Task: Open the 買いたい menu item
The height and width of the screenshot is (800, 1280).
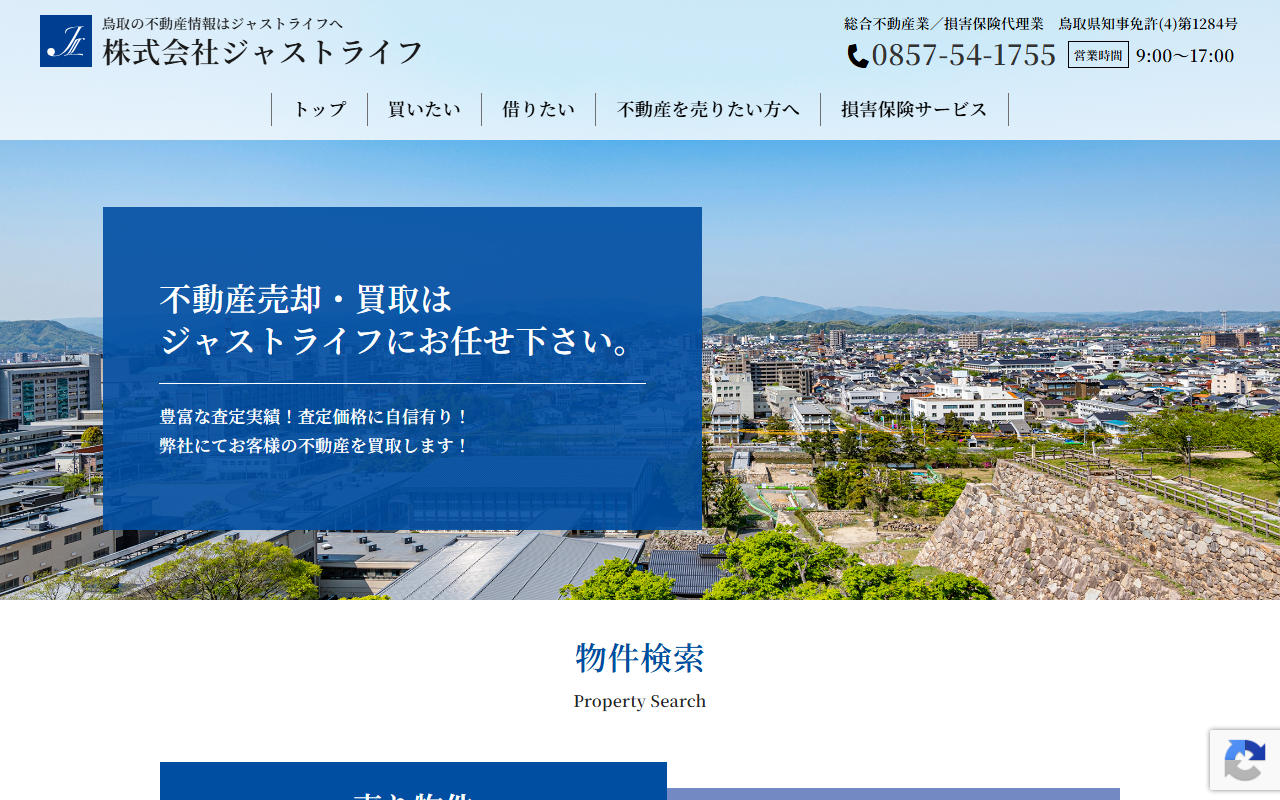Action: tap(425, 110)
